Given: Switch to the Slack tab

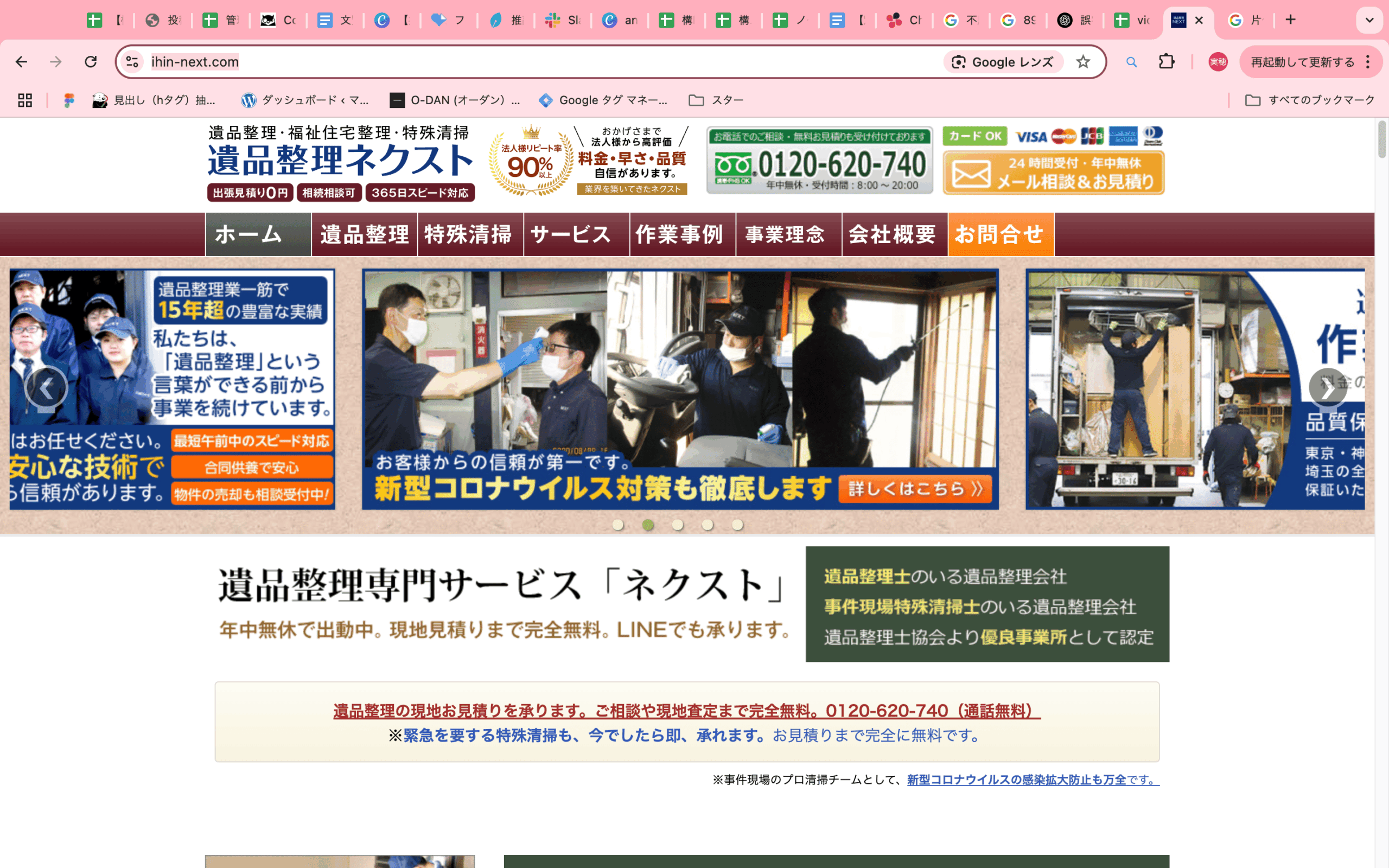Looking at the screenshot, I should [x=563, y=20].
